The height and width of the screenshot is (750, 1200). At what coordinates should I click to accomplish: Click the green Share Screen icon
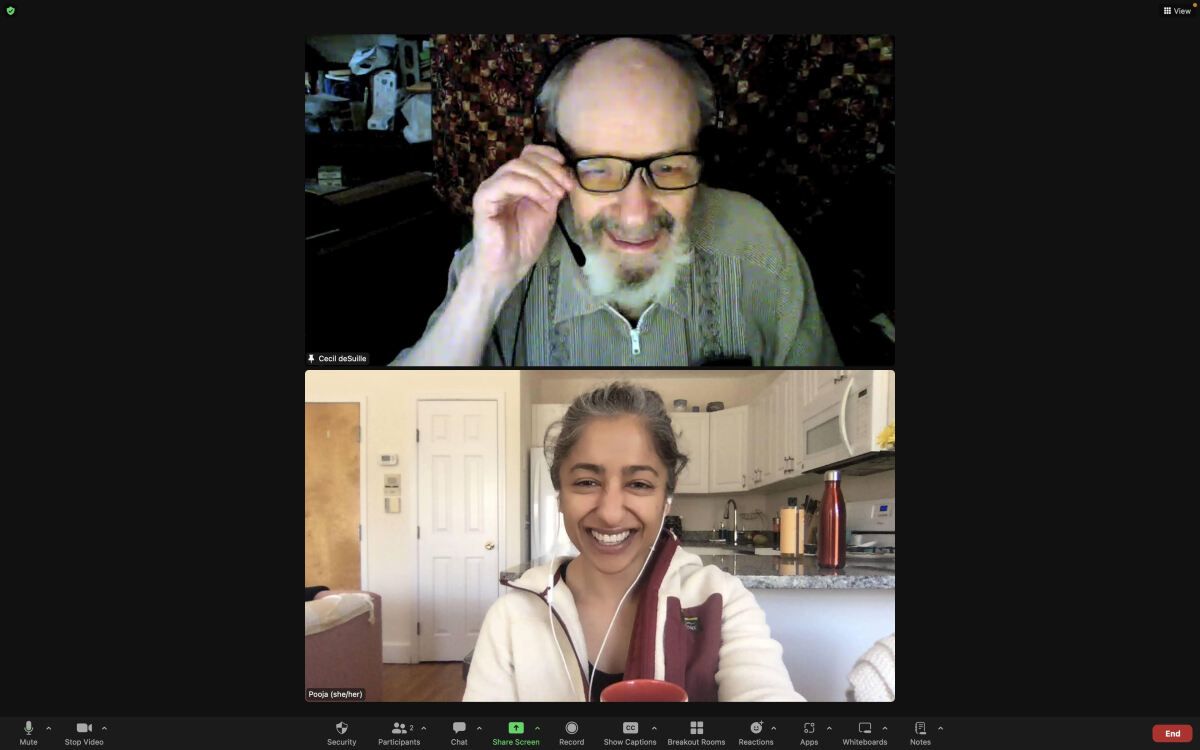click(x=516, y=728)
